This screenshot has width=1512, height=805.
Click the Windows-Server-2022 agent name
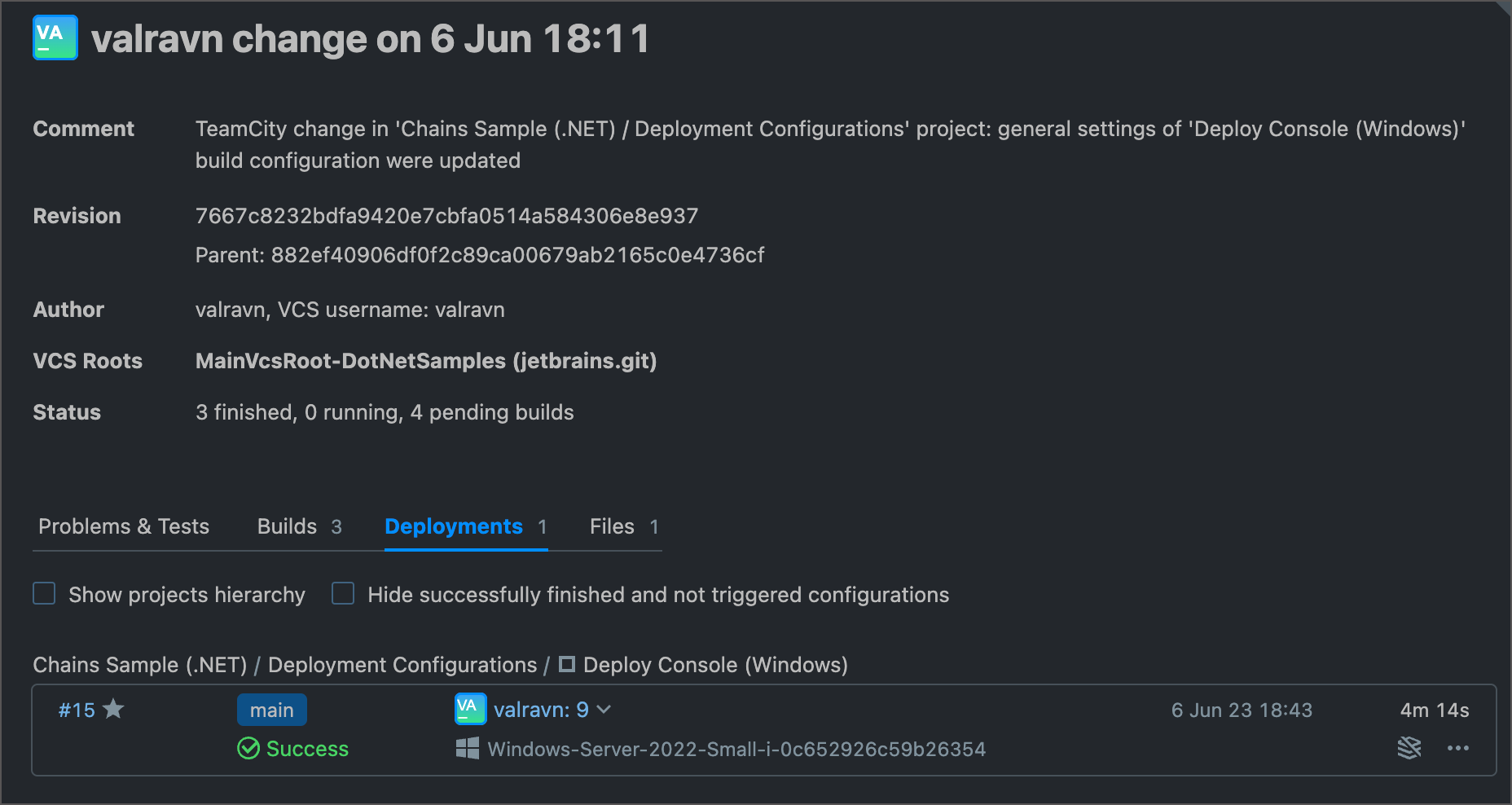[736, 748]
